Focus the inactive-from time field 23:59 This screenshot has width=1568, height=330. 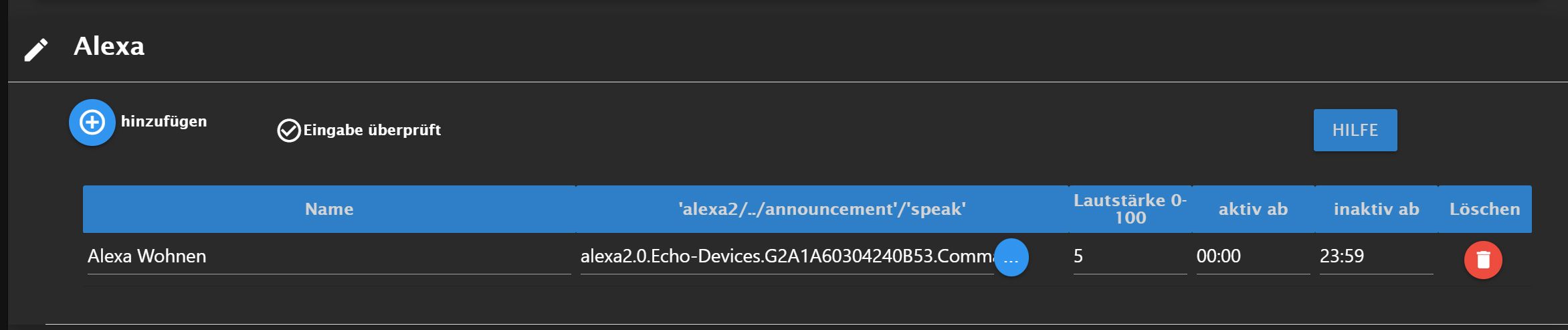tap(1375, 256)
